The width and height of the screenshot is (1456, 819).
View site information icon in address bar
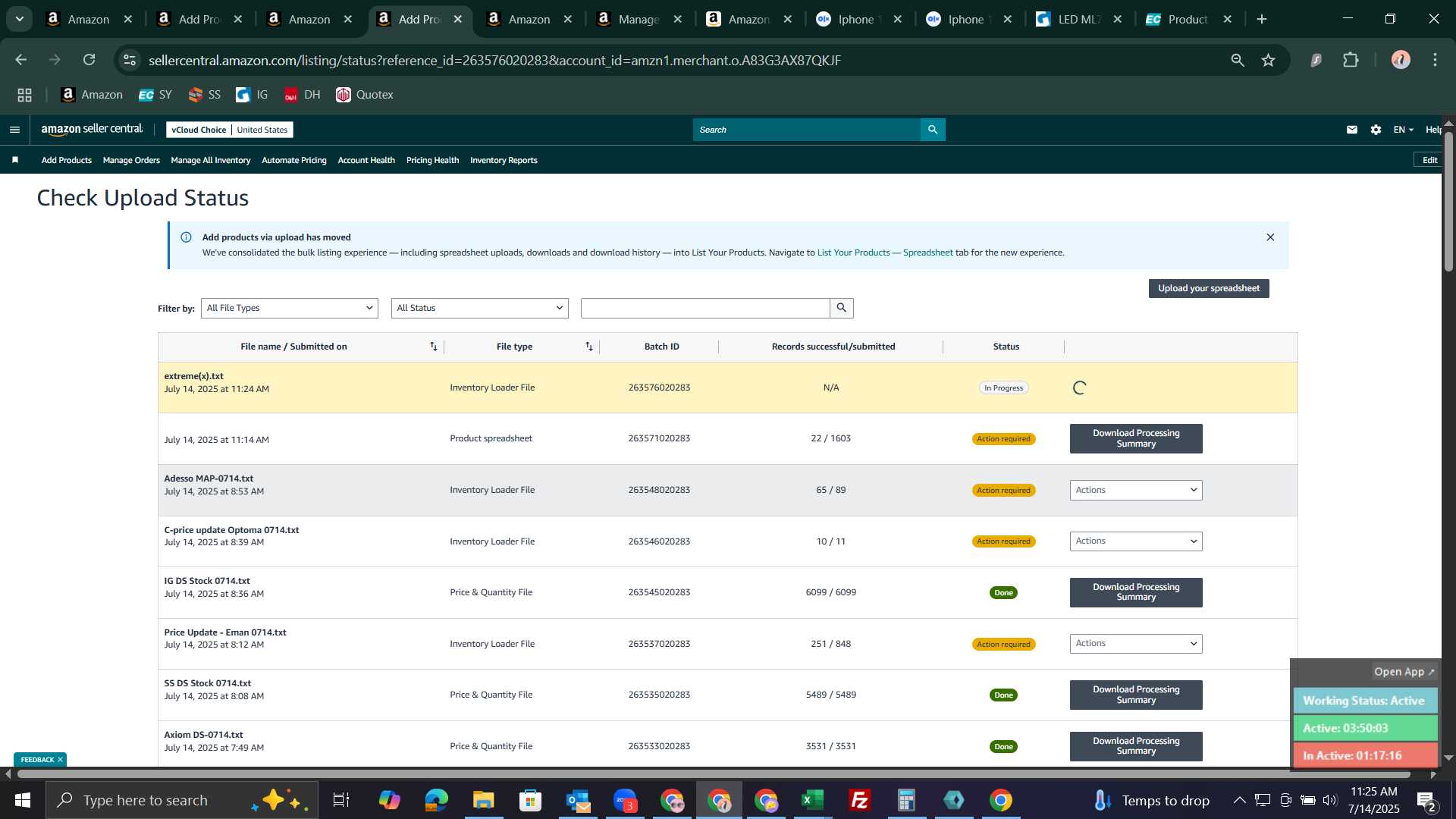(130, 60)
